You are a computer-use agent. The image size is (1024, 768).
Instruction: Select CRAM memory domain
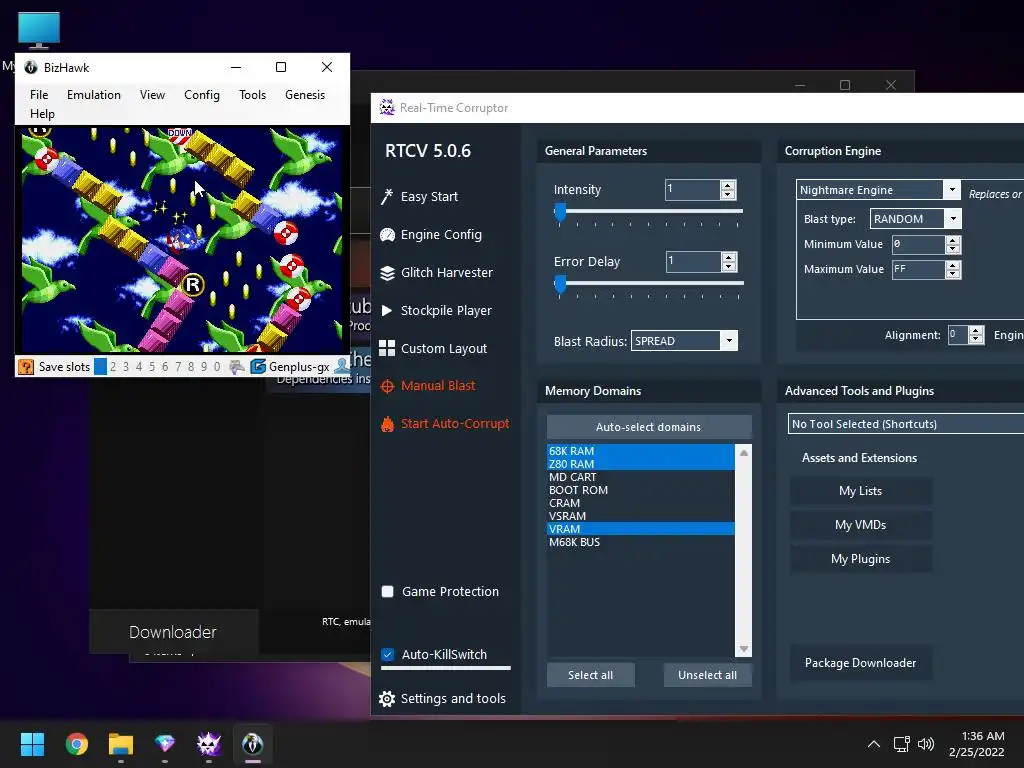(x=641, y=503)
